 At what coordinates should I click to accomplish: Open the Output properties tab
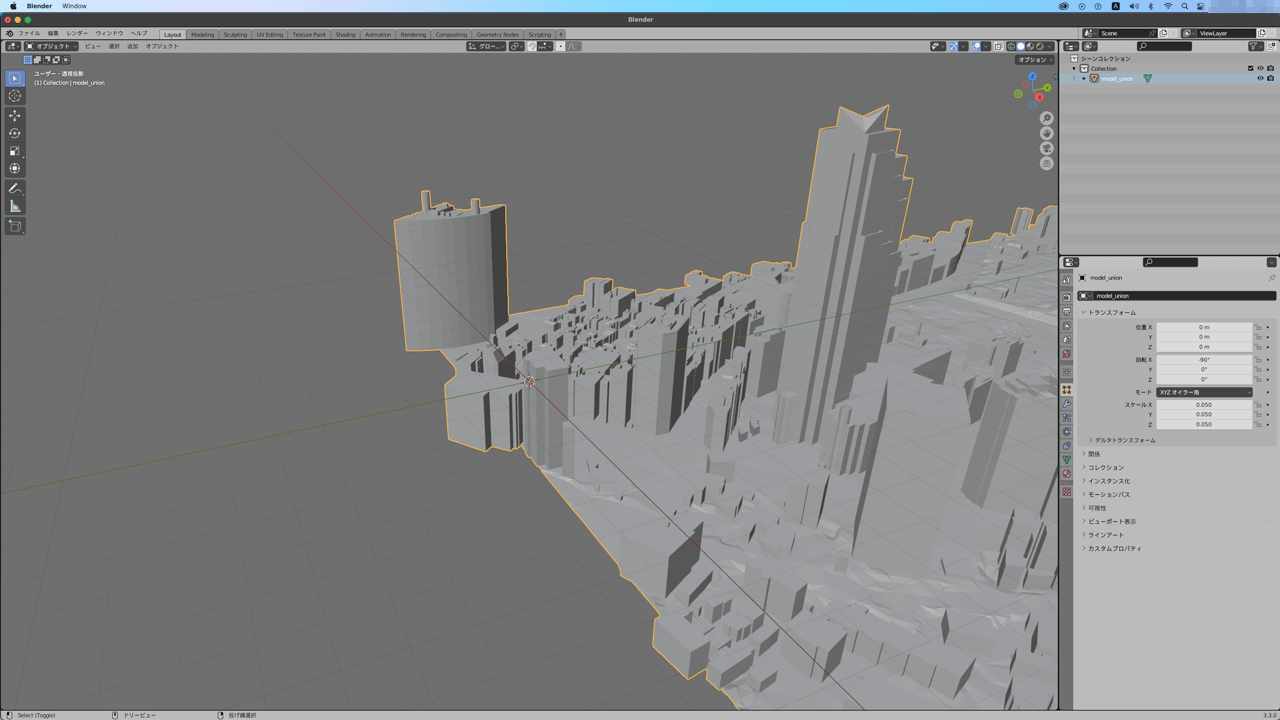click(x=1066, y=312)
